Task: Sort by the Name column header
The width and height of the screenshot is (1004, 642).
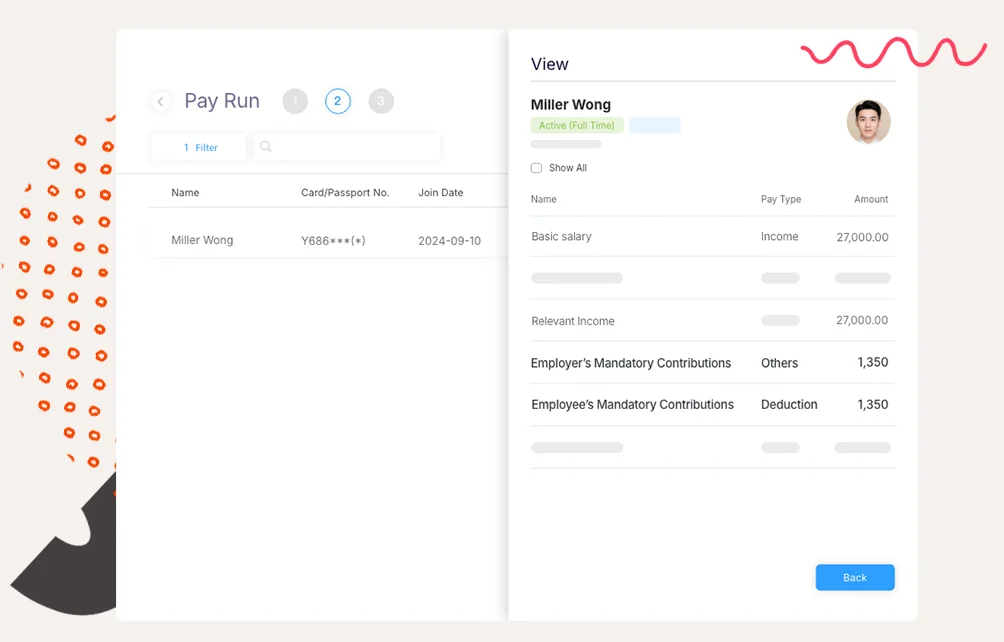Action: tap(185, 192)
